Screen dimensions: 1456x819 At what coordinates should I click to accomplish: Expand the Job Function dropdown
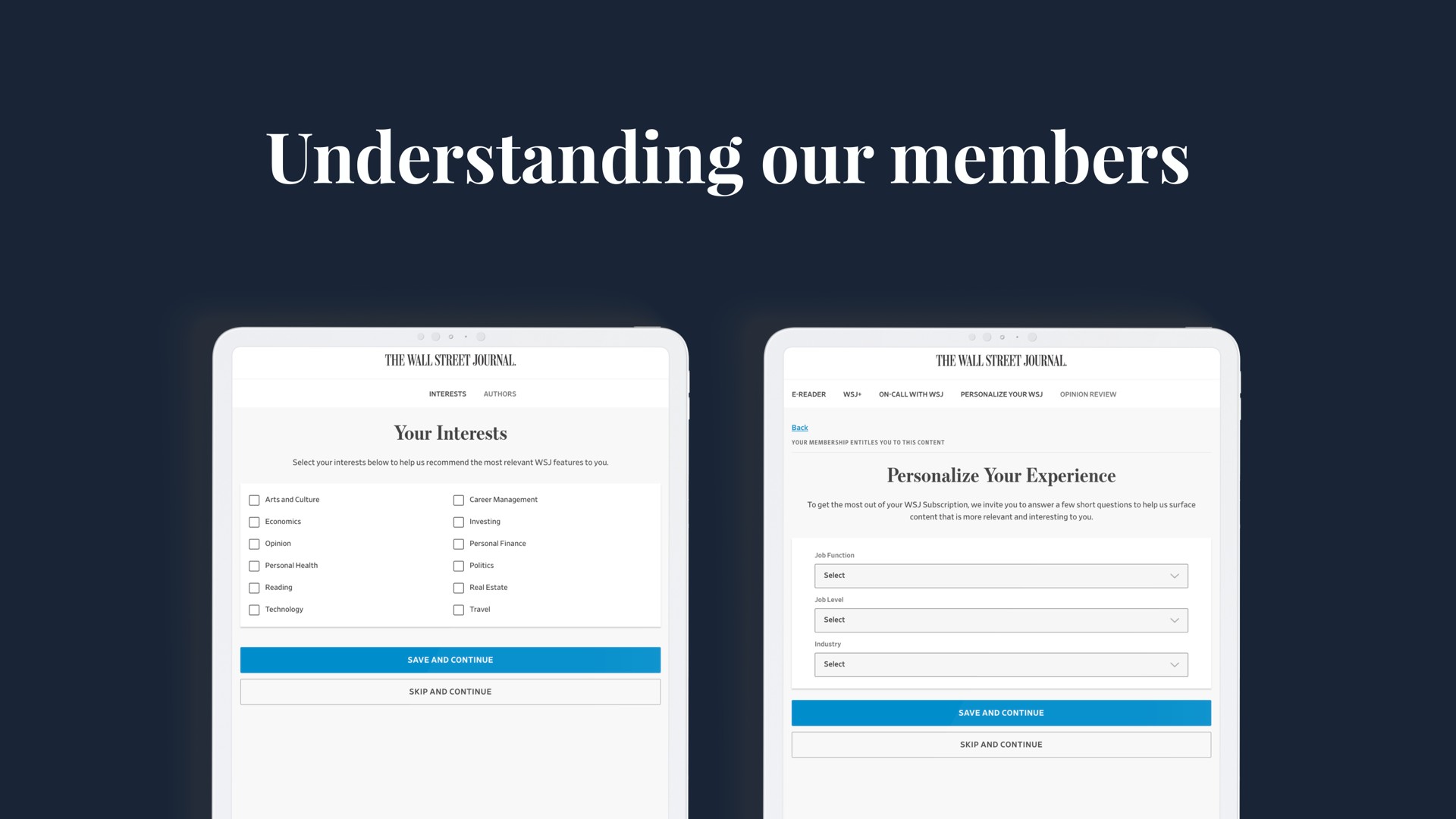[1001, 575]
